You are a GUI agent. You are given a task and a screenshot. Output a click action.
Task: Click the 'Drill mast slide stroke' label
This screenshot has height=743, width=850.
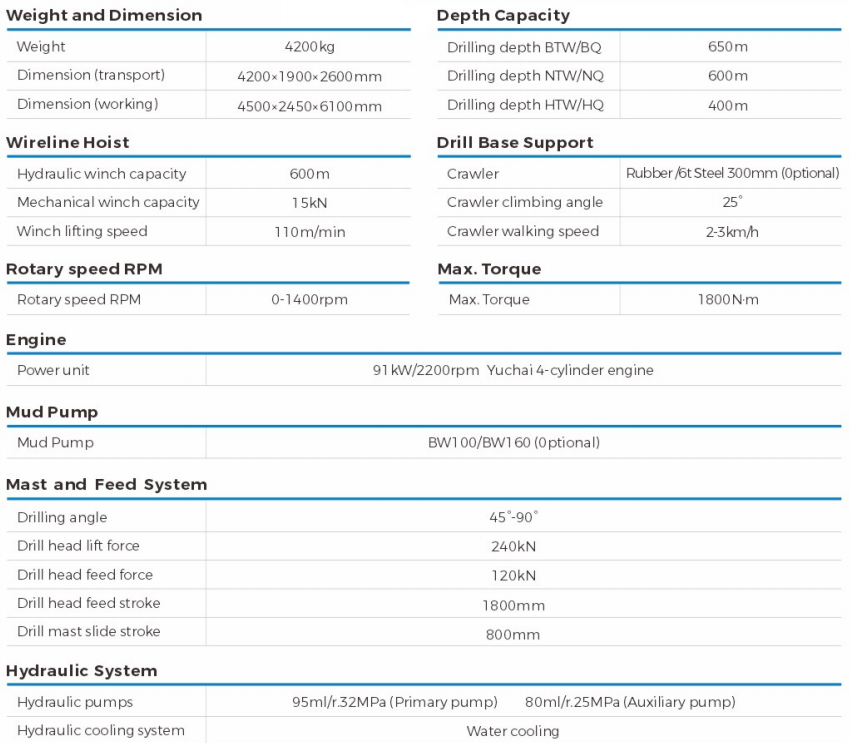click(x=89, y=631)
